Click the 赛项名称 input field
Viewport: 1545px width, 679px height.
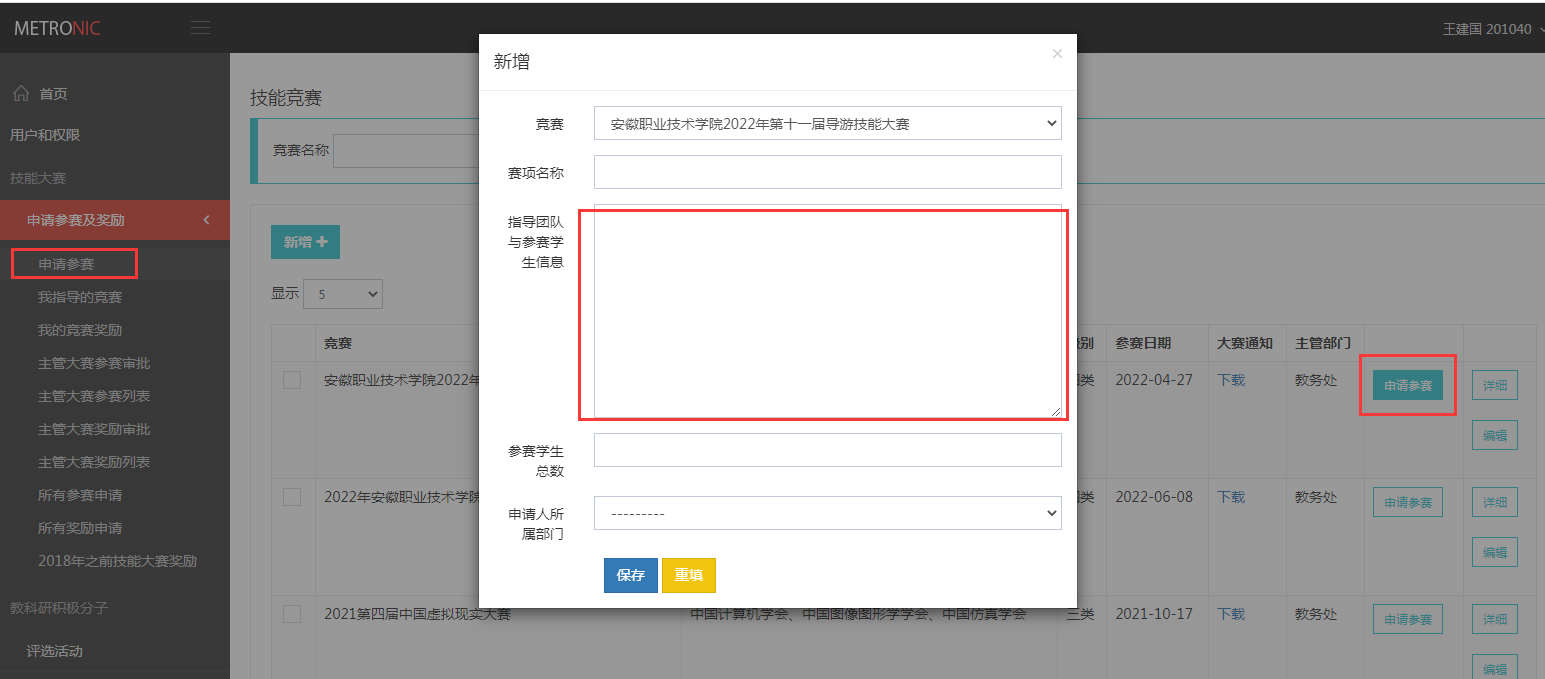point(827,172)
